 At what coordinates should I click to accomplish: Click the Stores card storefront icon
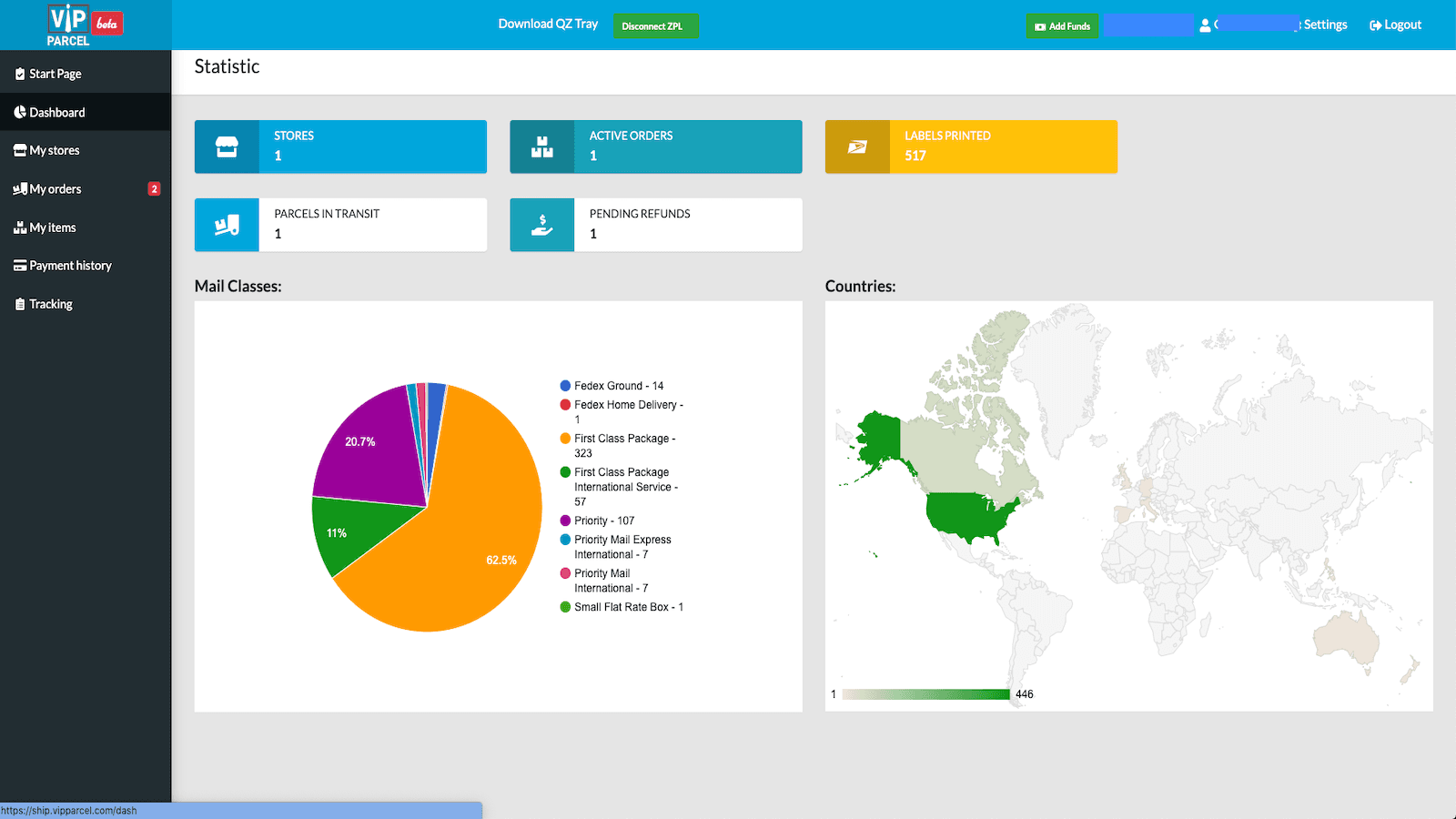[227, 147]
